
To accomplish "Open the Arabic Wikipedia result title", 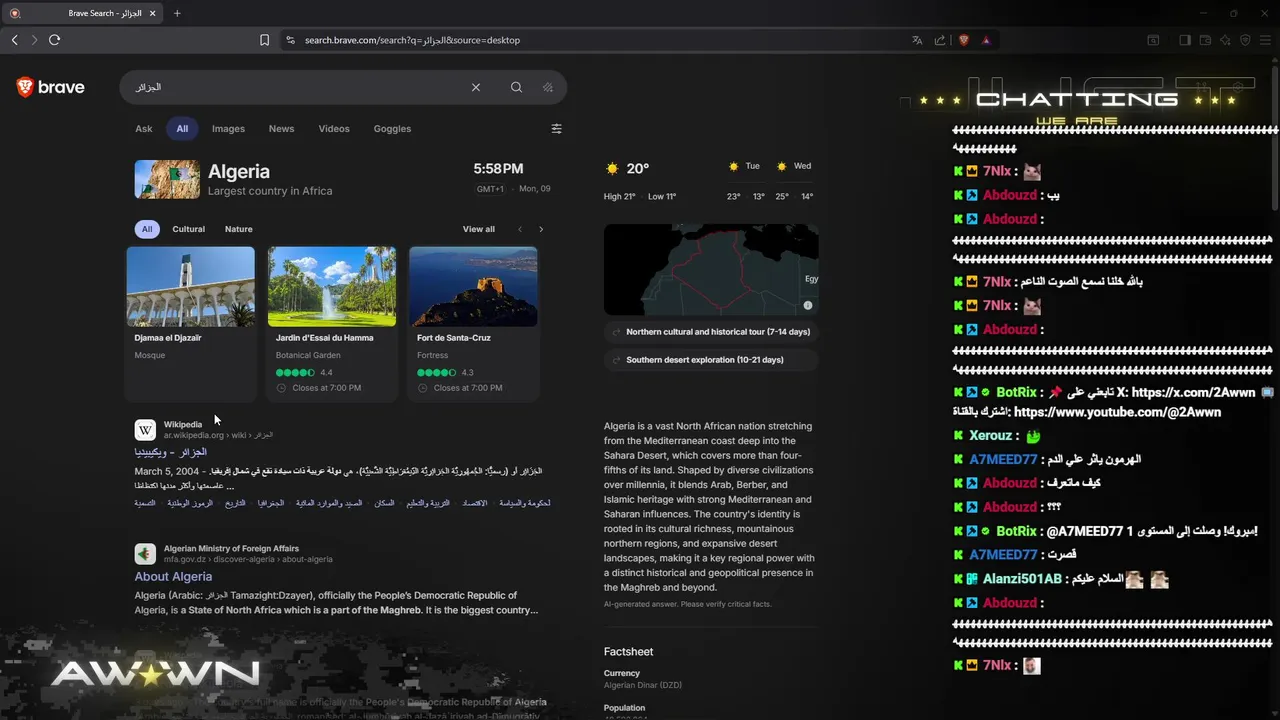I will coord(171,452).
